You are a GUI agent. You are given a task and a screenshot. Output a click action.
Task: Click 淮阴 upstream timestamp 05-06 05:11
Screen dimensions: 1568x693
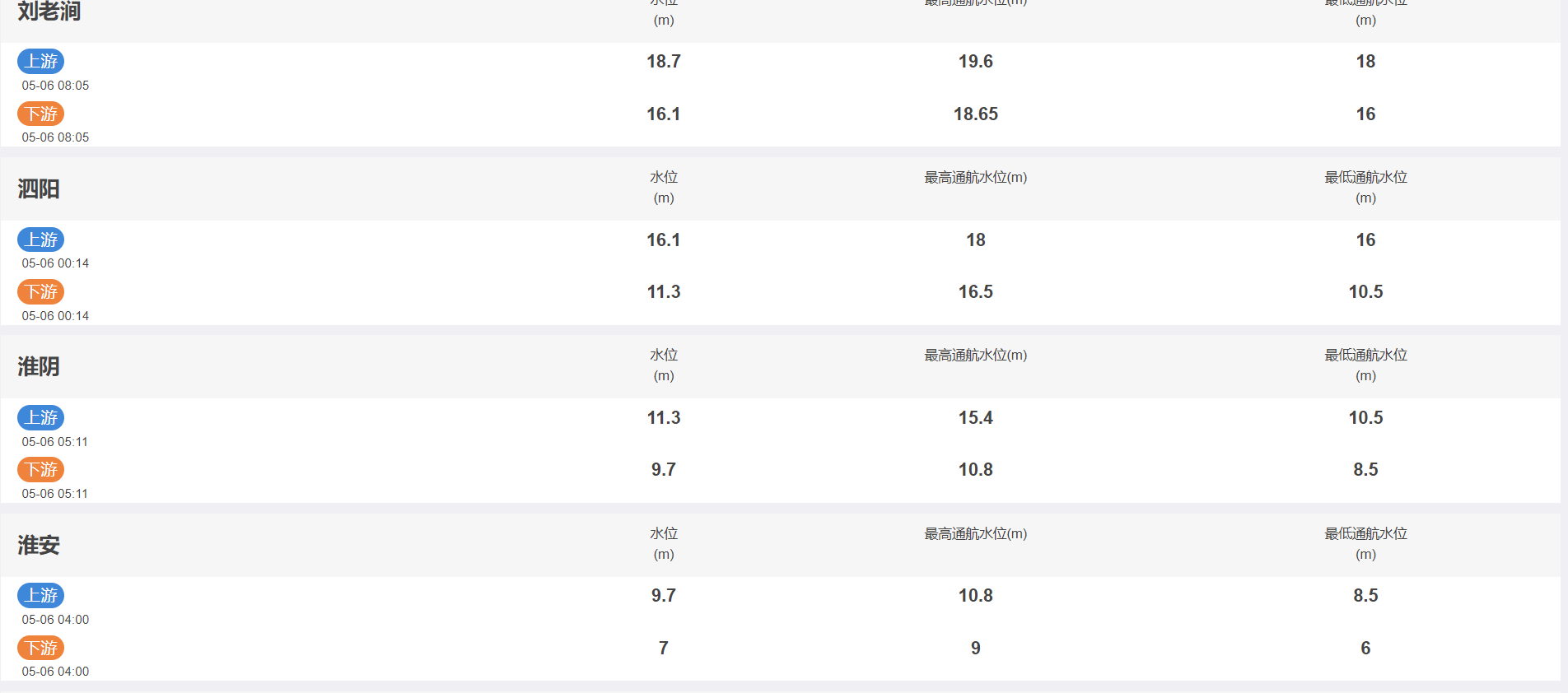[x=54, y=442]
